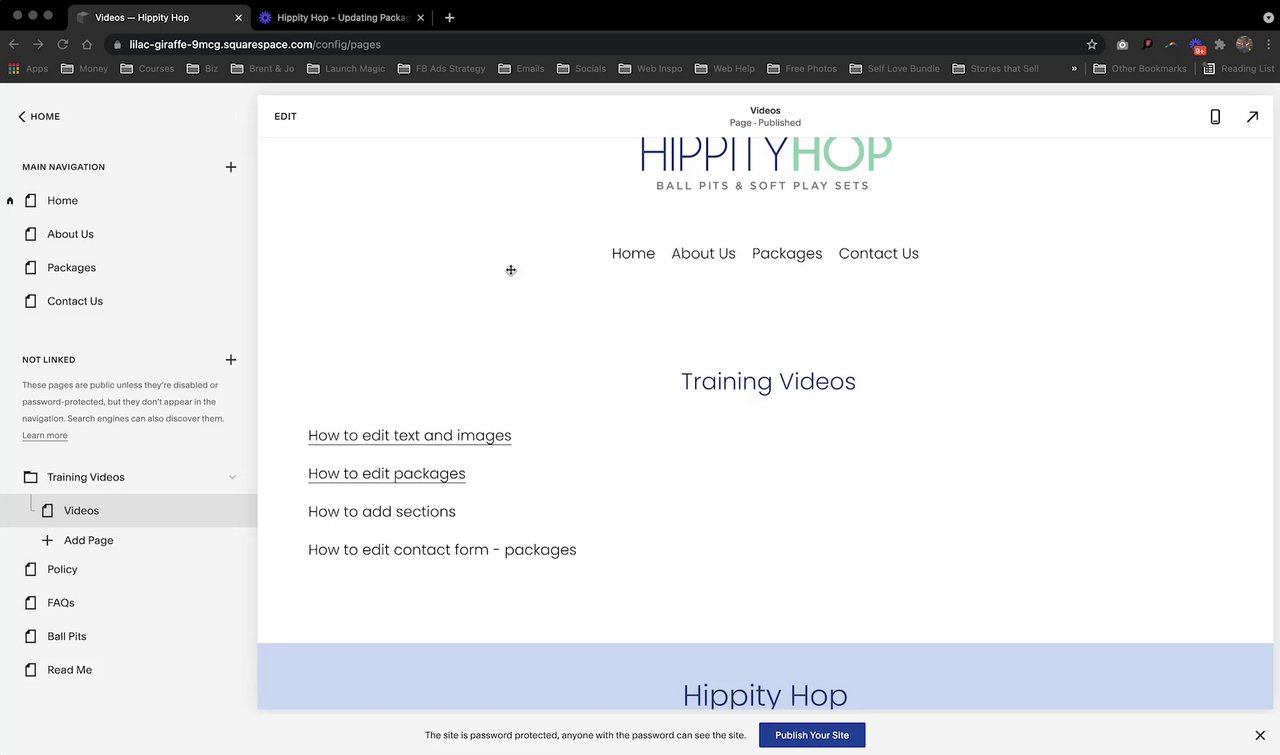This screenshot has width=1280, height=755.
Task: Open the Chrome tab search dropdown
Action: click(1268, 17)
